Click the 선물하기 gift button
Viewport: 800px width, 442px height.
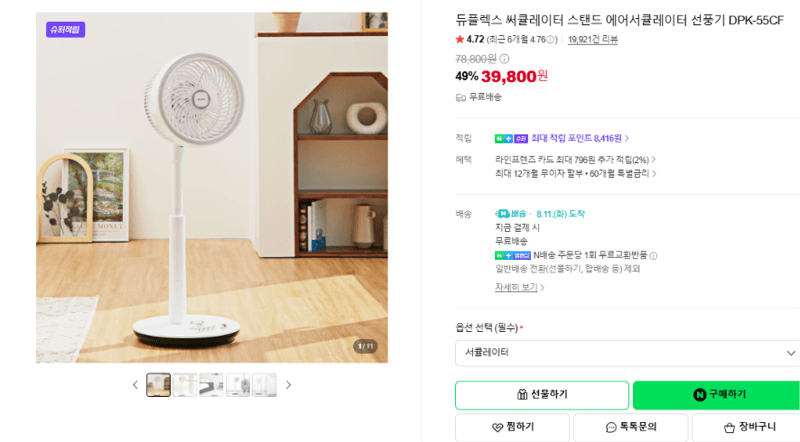[542, 395]
